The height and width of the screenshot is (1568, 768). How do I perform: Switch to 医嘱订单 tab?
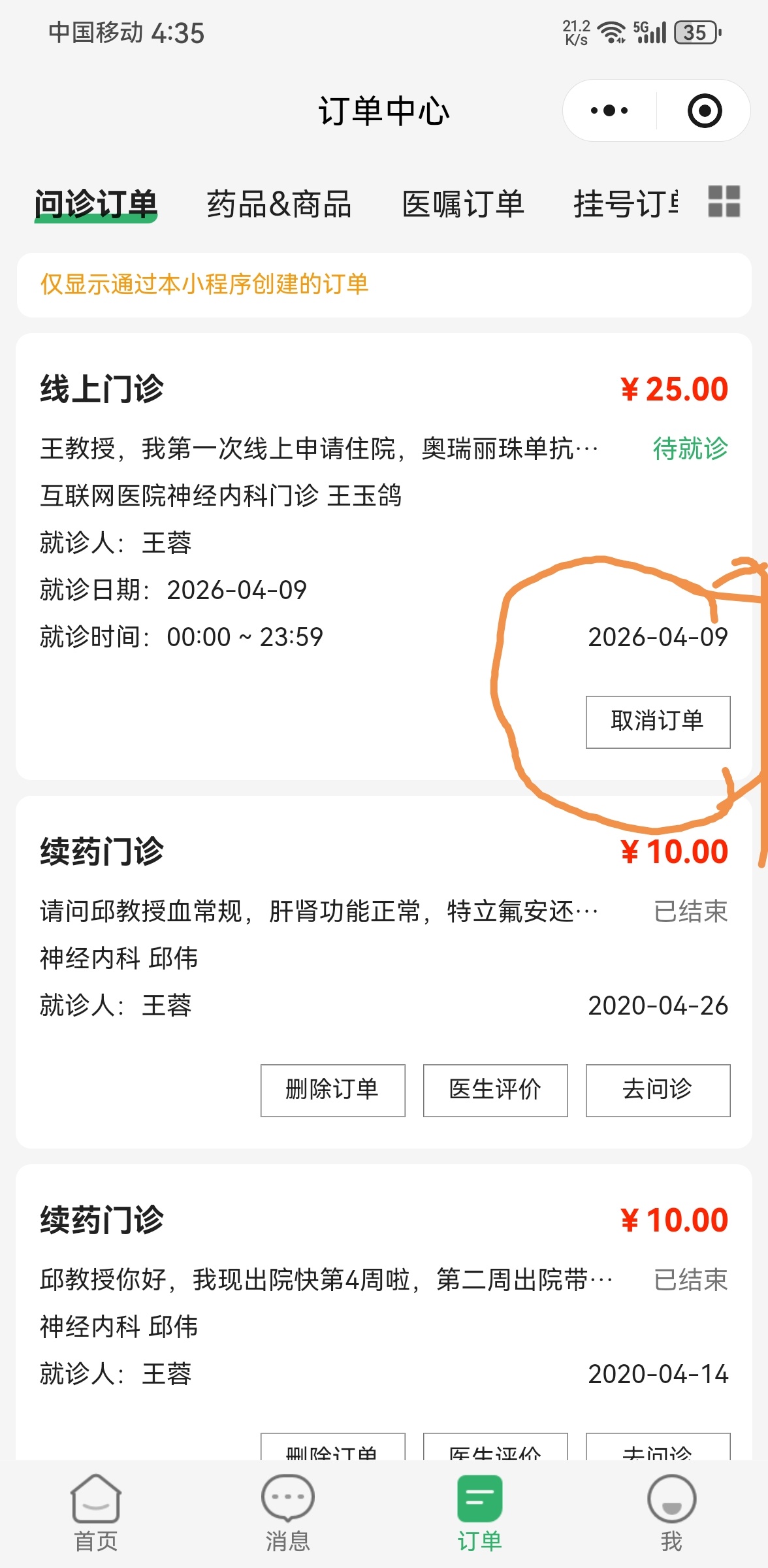click(463, 204)
